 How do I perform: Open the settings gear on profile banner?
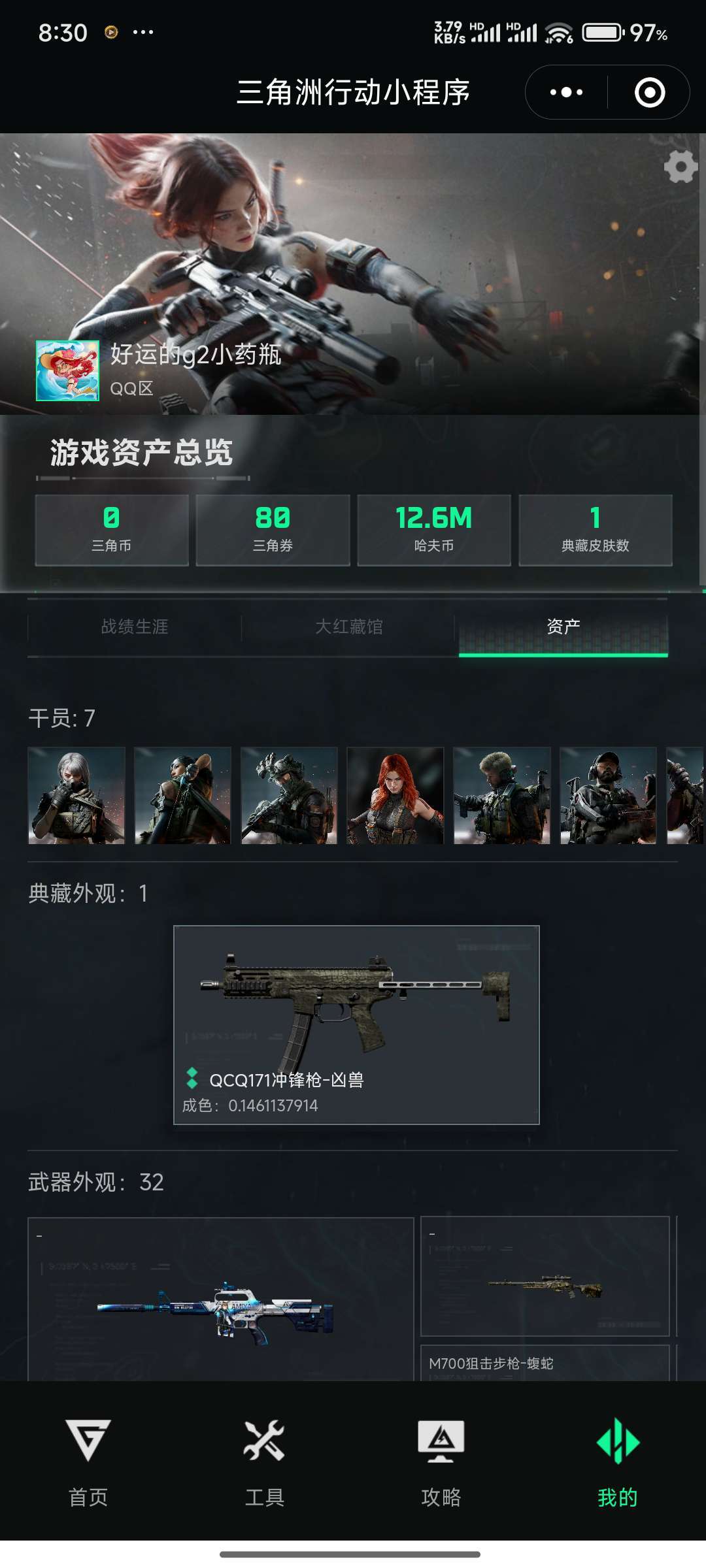[681, 167]
